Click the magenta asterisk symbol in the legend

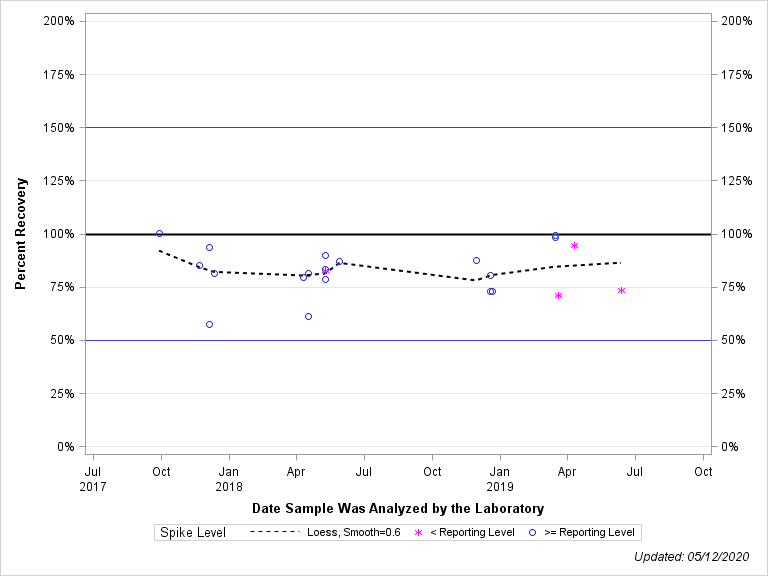[x=418, y=532]
